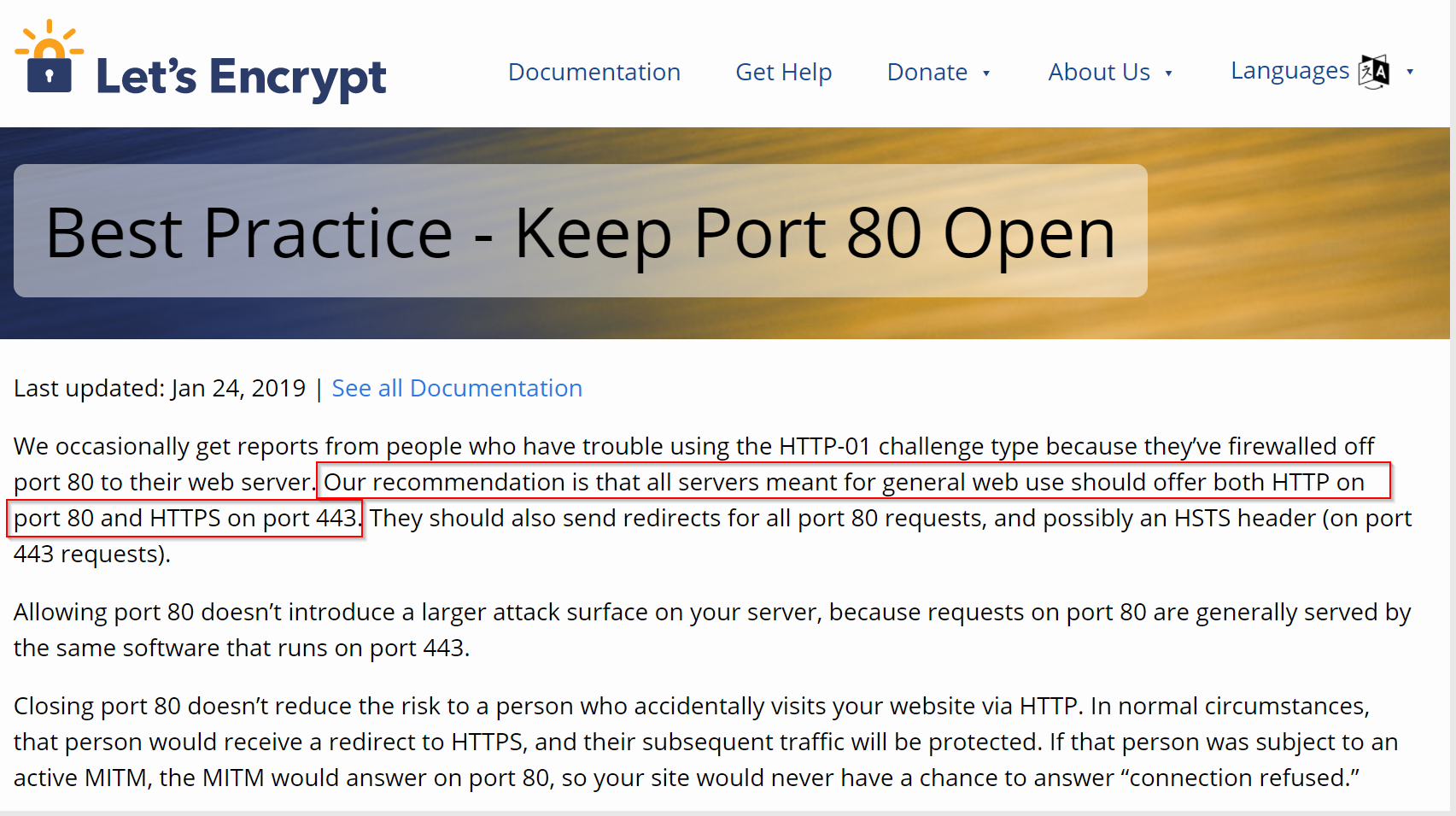This screenshot has height=816, width=1456.
Task: Open the Donate menu label
Action: tap(927, 73)
